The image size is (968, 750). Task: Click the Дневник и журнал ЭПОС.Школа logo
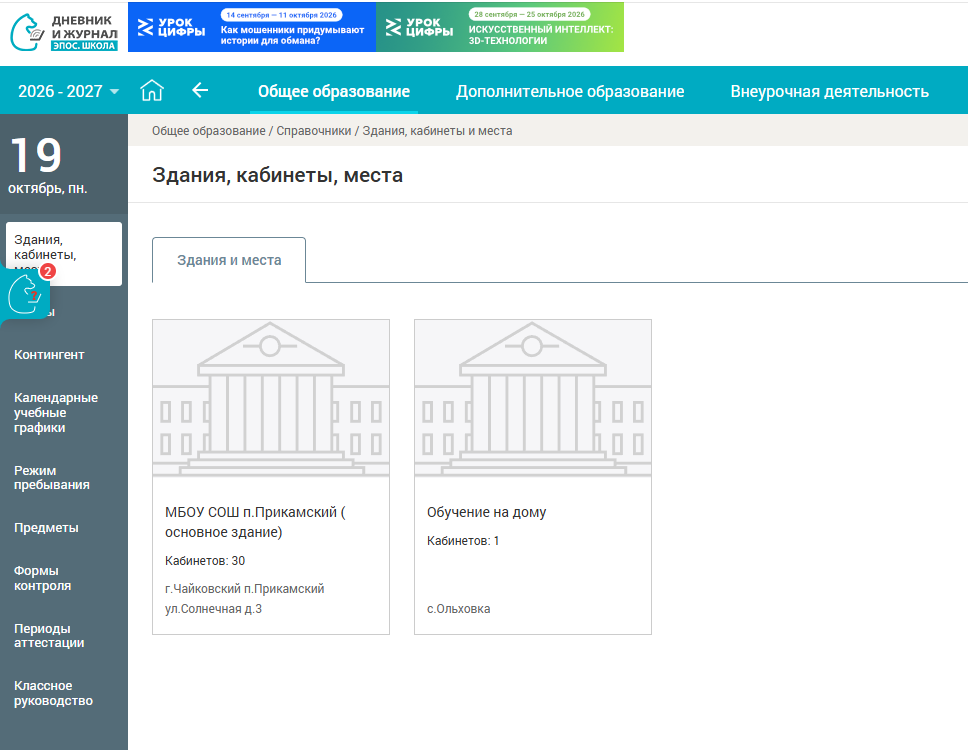coord(64,32)
